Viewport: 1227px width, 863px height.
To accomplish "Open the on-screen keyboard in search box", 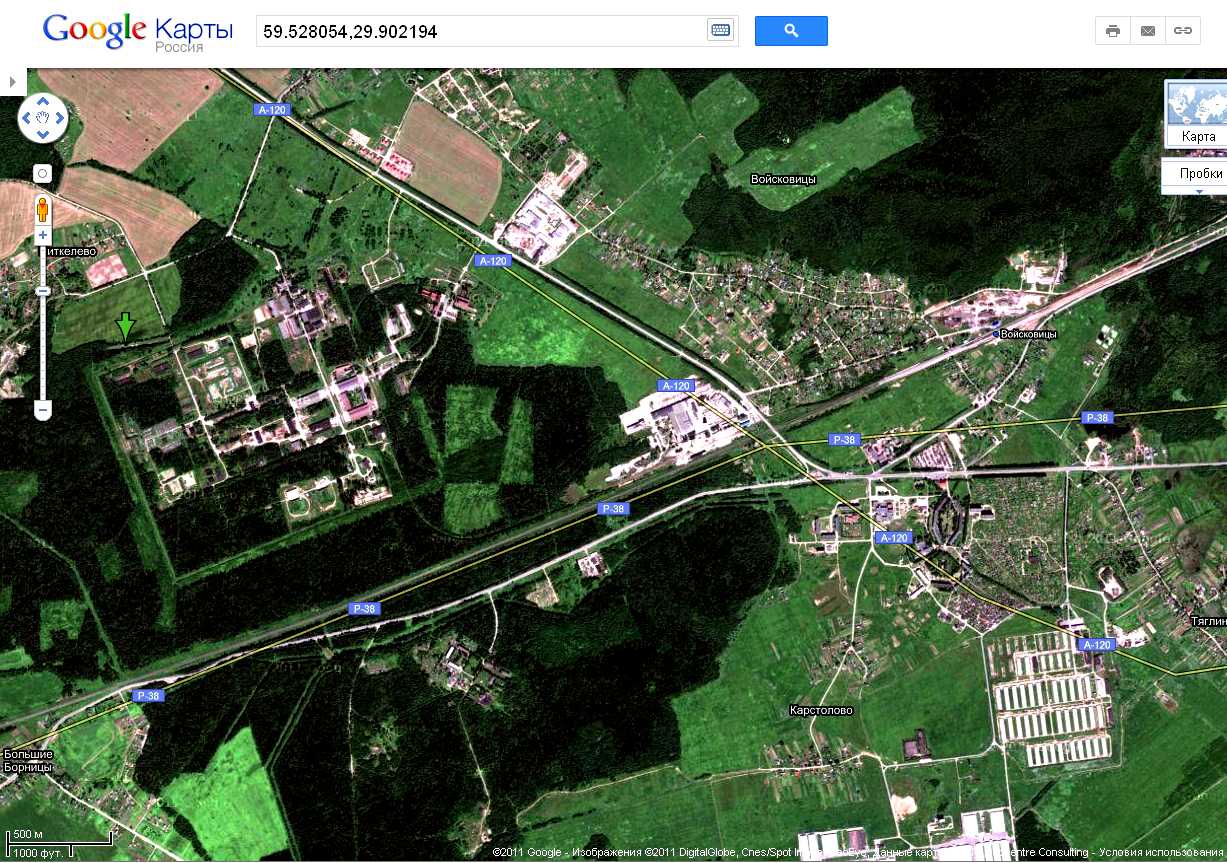I will click(x=720, y=31).
